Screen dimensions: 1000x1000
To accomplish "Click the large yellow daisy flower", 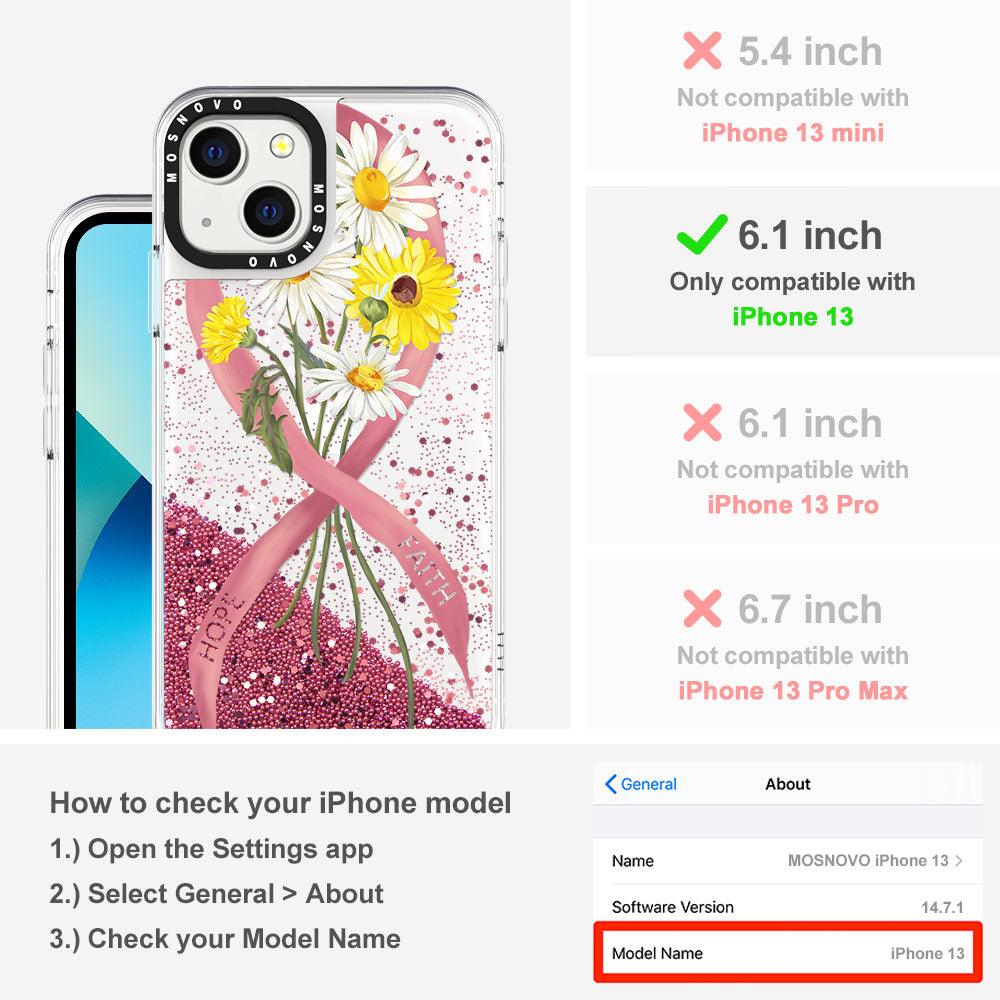I will 405,291.
